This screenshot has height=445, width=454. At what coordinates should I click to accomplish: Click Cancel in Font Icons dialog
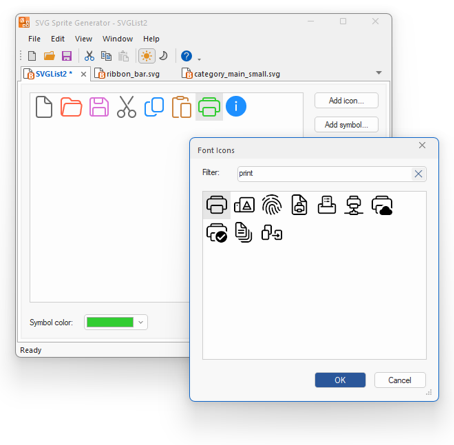(400, 380)
